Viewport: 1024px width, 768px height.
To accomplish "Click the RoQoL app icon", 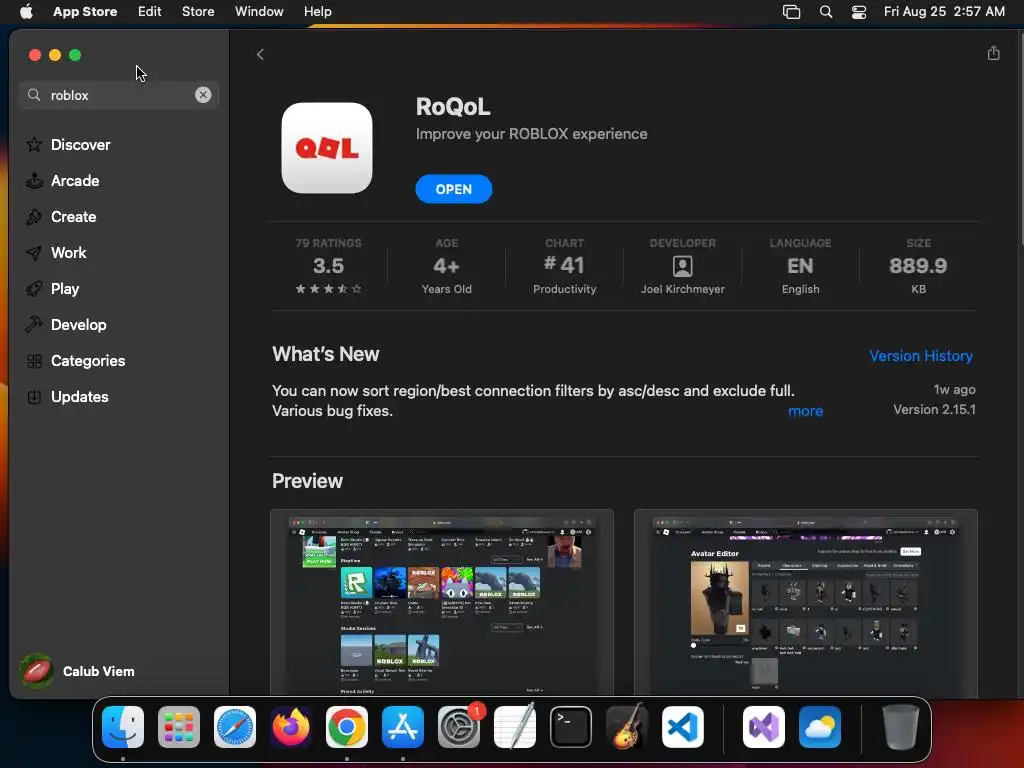I will point(327,148).
